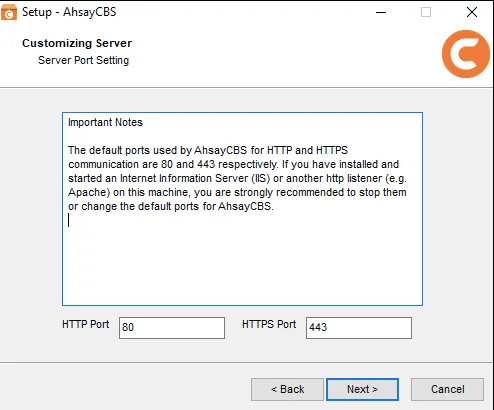494x410 pixels.
Task: Click the 'Important Notes' heading text
Action: click(105, 122)
